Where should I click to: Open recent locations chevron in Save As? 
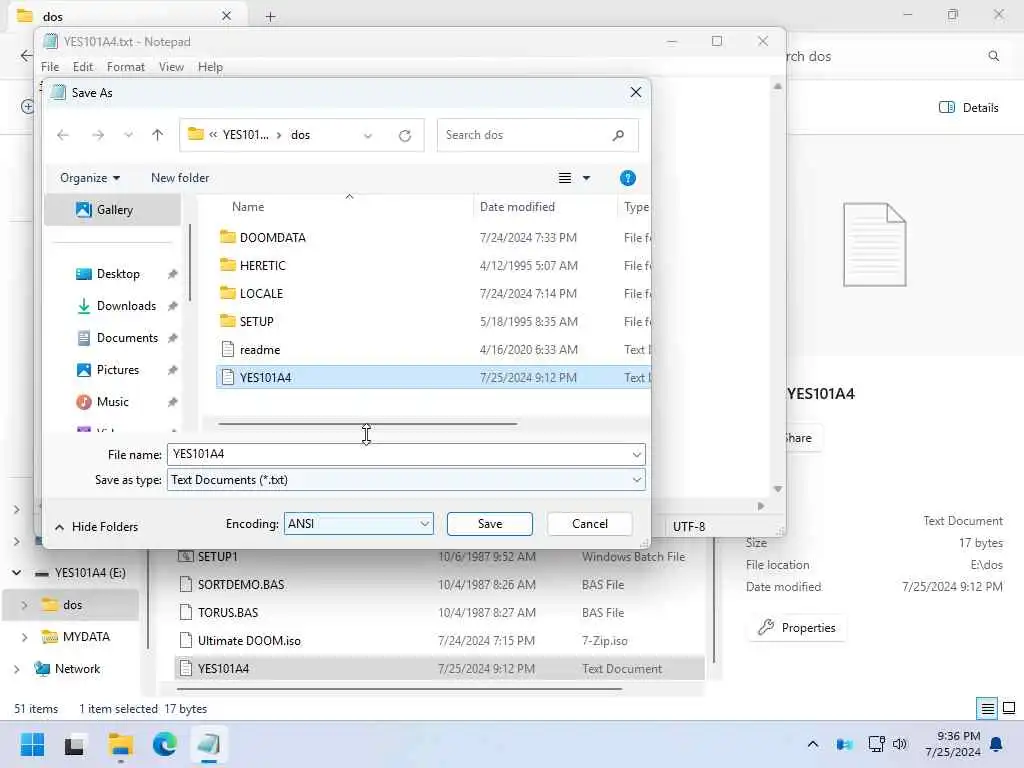tap(129, 135)
